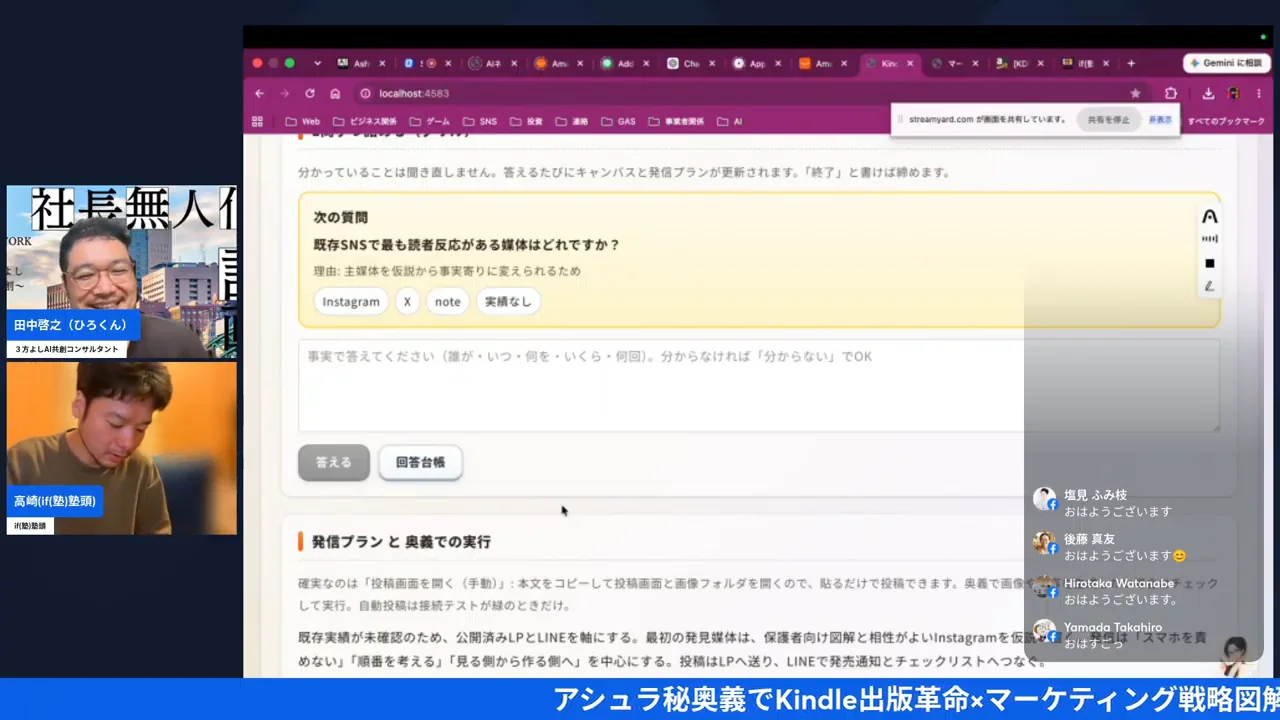The width and height of the screenshot is (1280, 720).
Task: Open the AI bookmarks folder
Action: click(729, 121)
